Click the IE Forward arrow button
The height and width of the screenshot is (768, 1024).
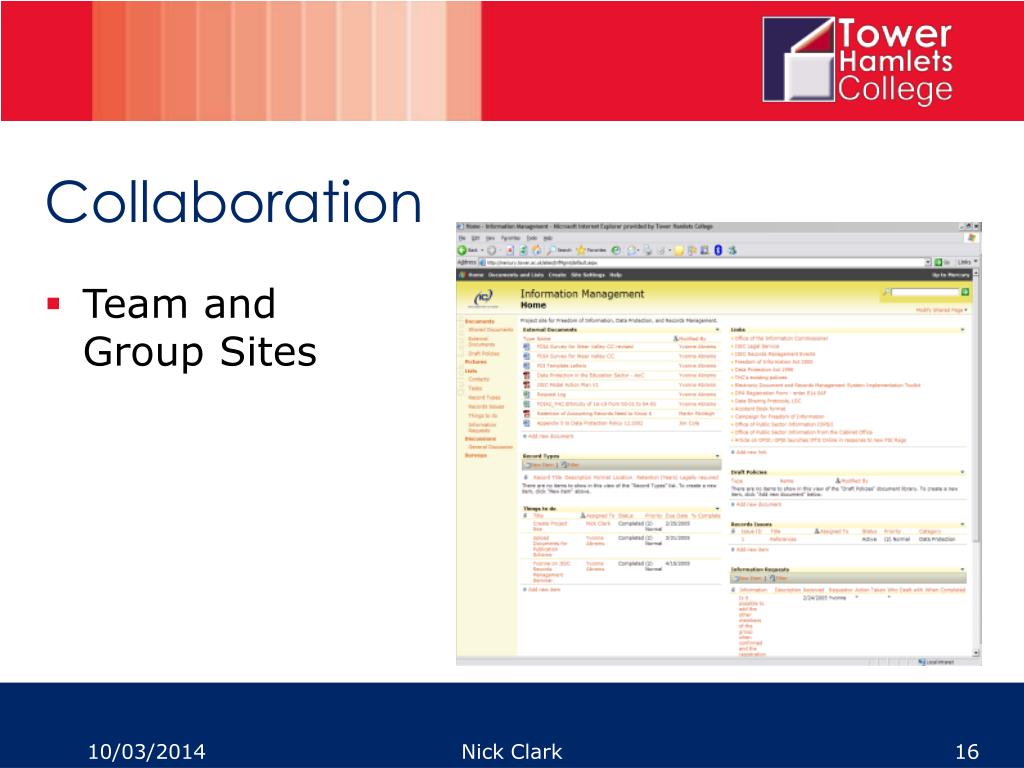492,250
